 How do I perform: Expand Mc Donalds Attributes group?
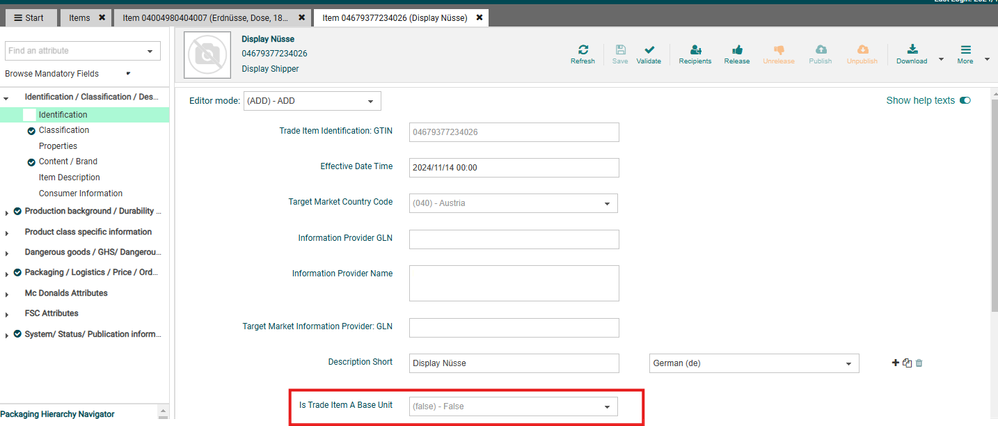6,294
